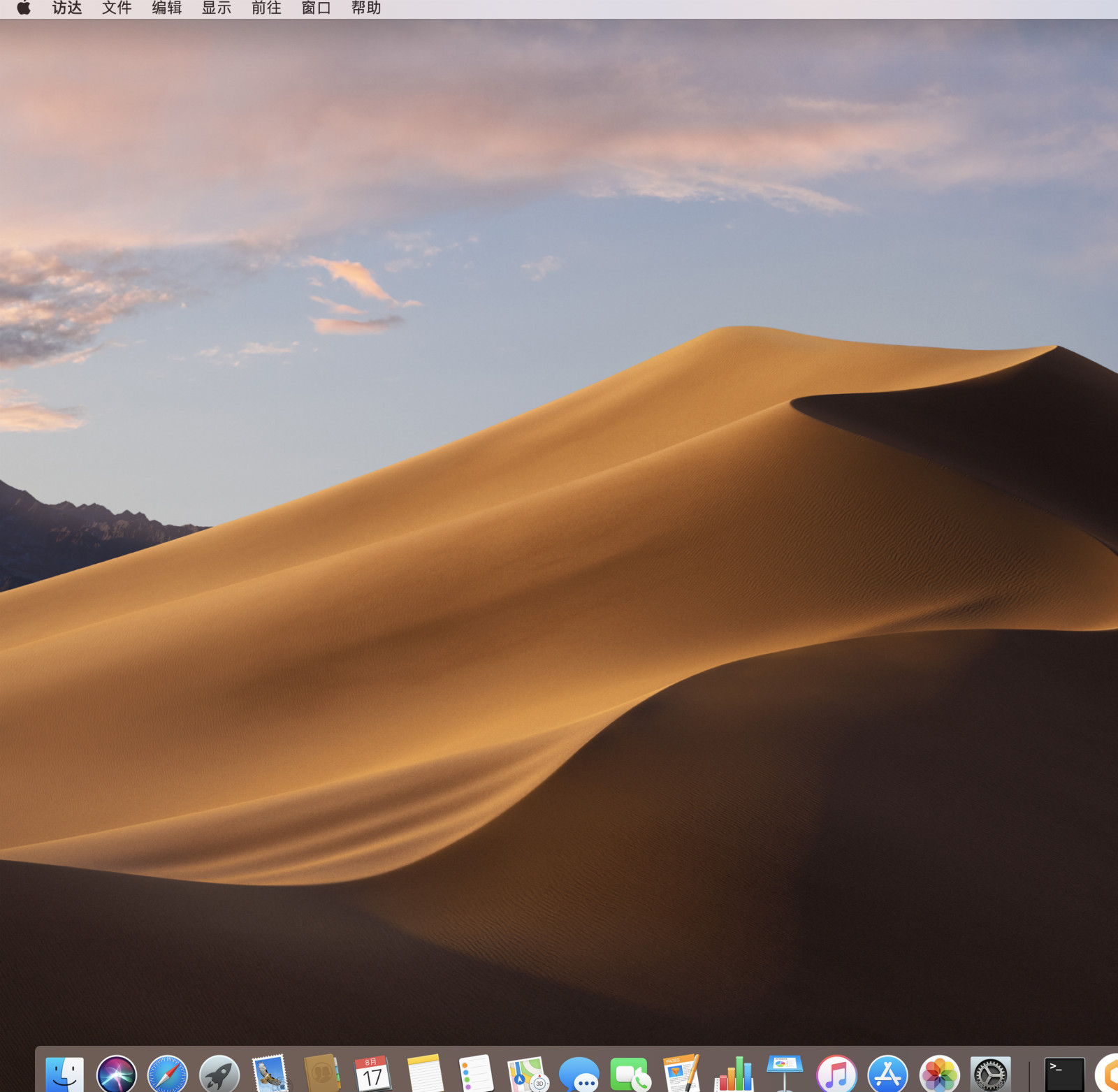Open the 访达 menu
Viewport: 1118px width, 1092px height.
click(67, 8)
